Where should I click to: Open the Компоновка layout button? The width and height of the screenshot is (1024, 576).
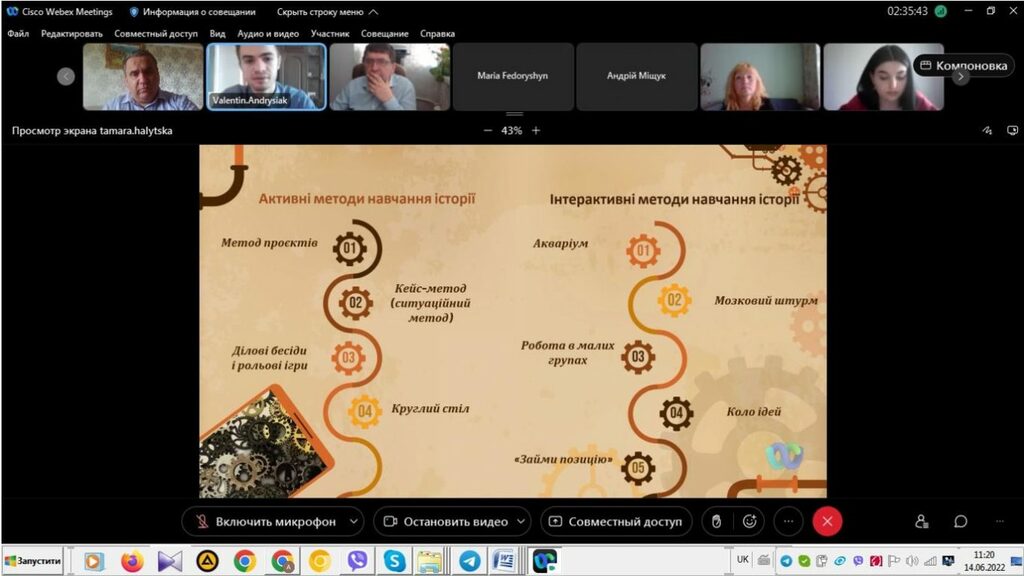[964, 65]
